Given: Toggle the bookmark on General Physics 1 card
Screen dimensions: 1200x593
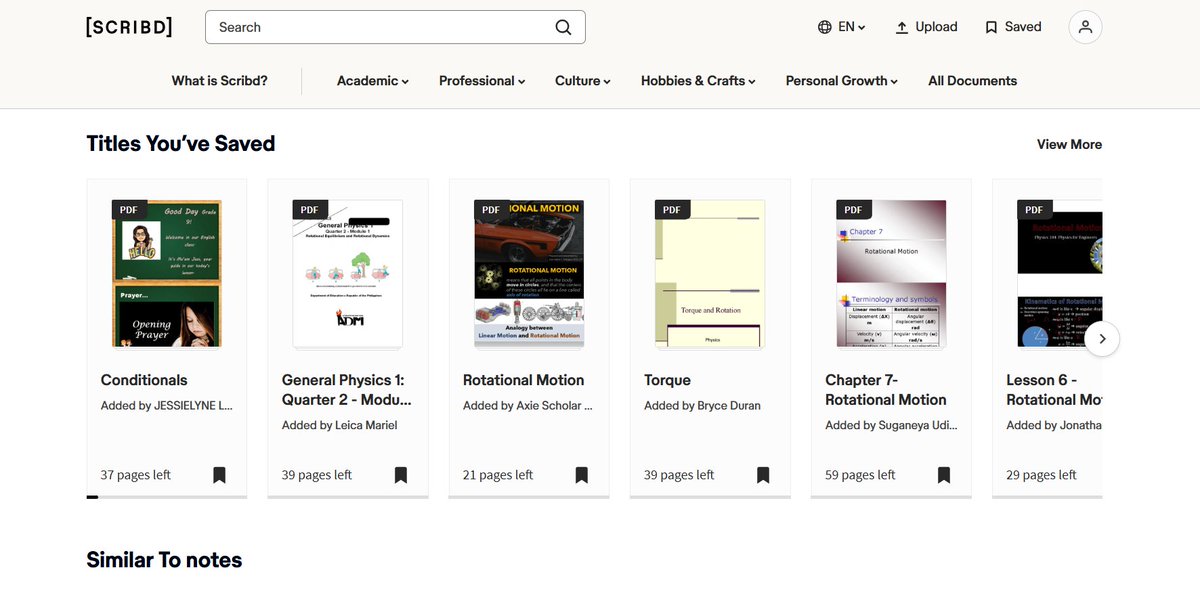Looking at the screenshot, I should [x=400, y=475].
